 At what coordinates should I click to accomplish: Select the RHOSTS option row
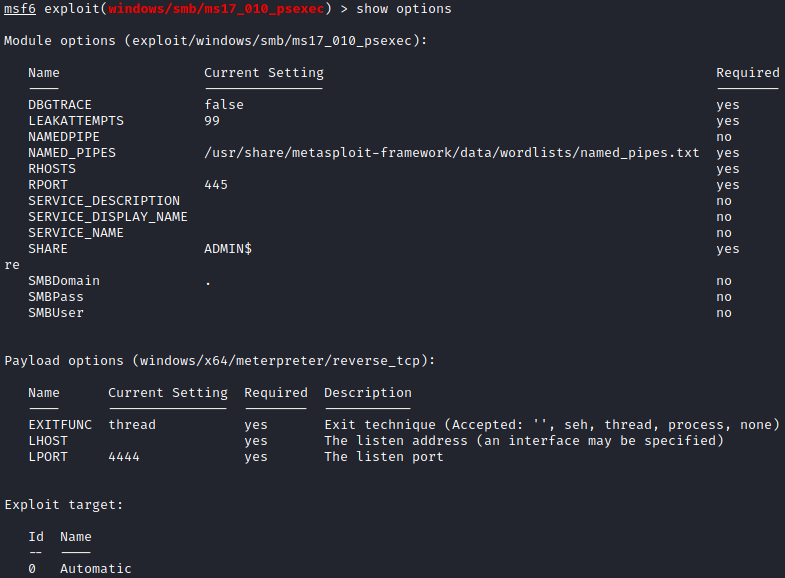coord(52,169)
